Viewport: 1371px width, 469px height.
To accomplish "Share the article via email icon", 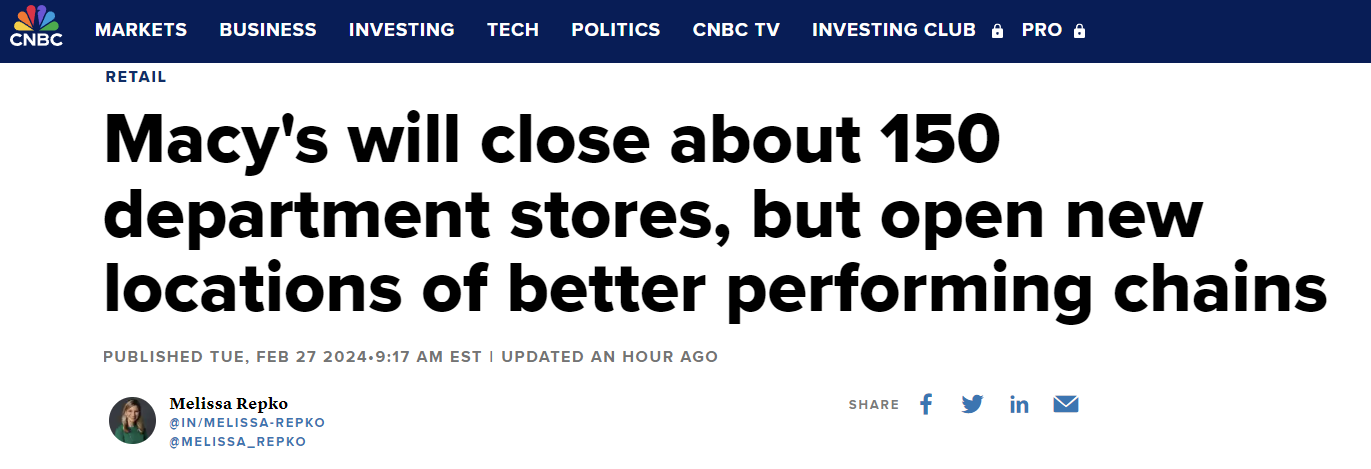I will click(x=1066, y=404).
